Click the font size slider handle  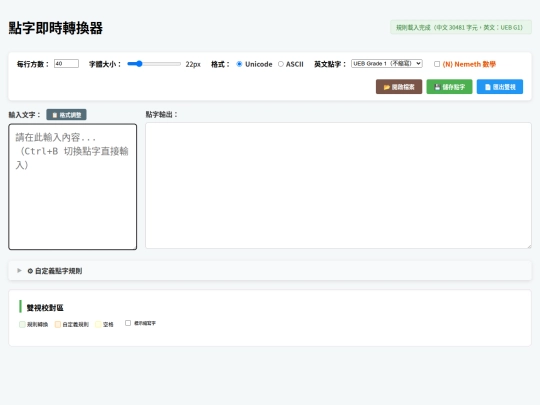(x=139, y=64)
